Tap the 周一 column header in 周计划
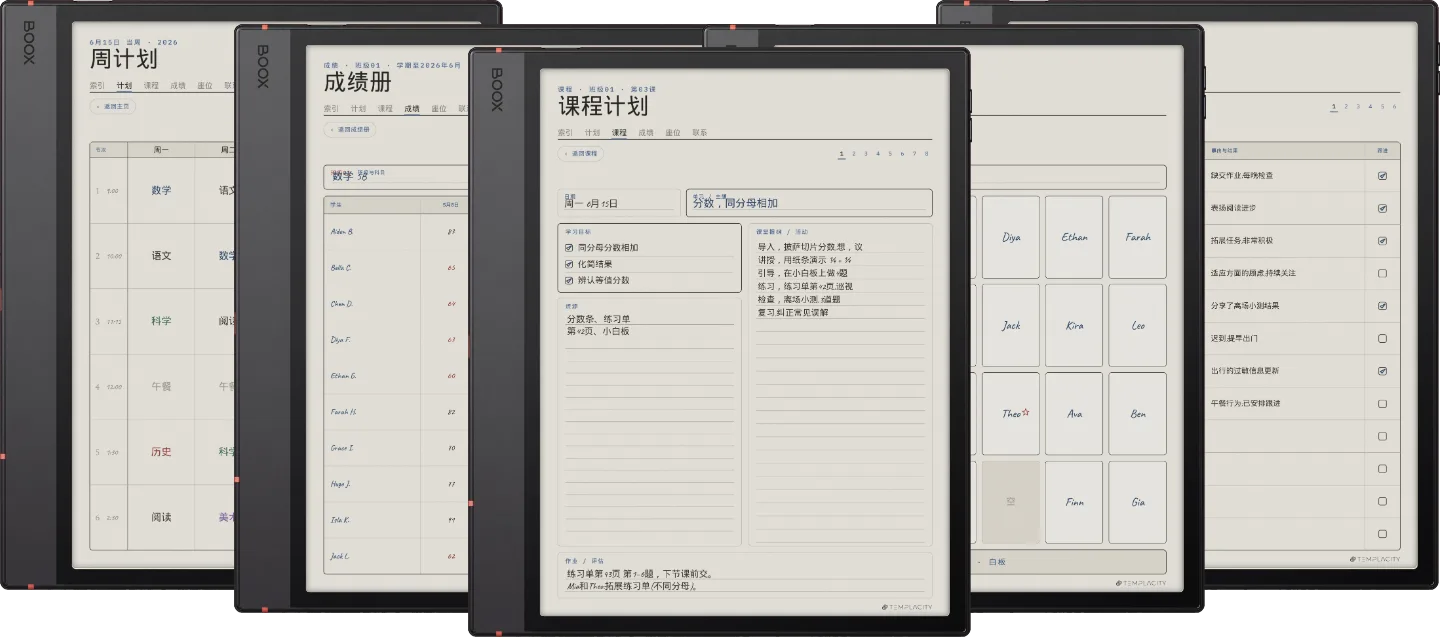This screenshot has width=1440, height=637. (161, 149)
